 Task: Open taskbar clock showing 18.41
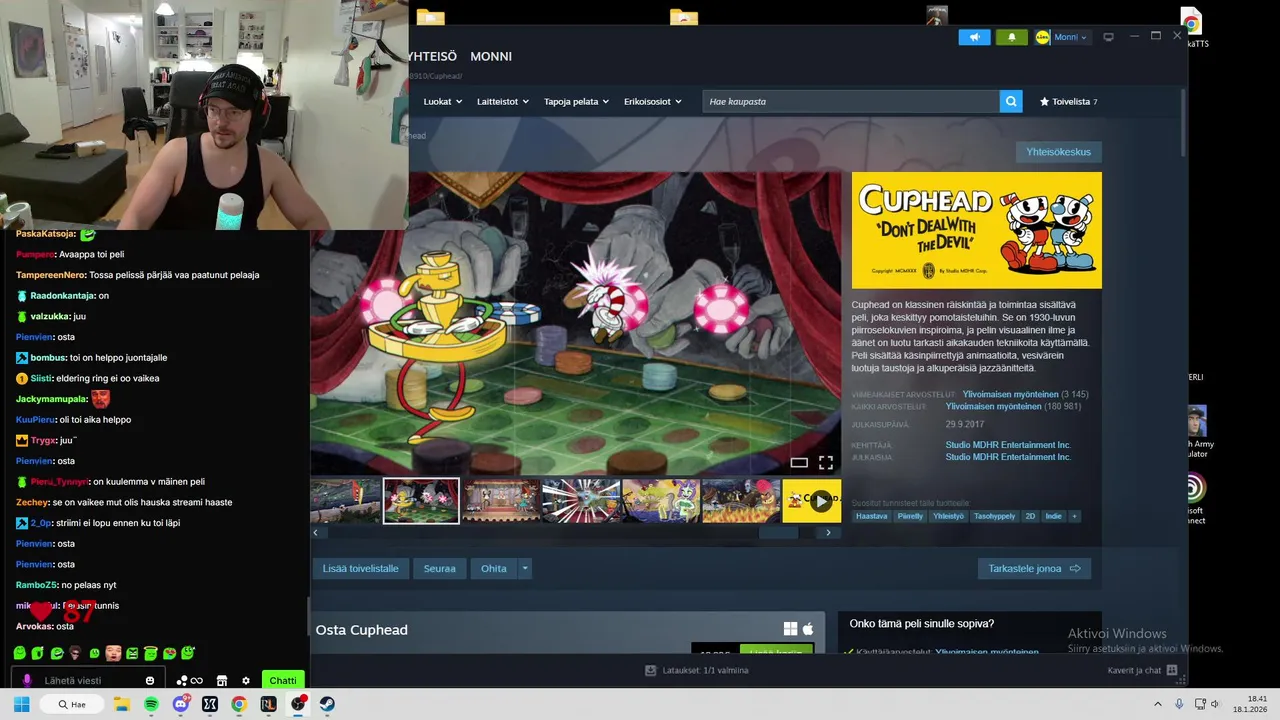point(1250,704)
